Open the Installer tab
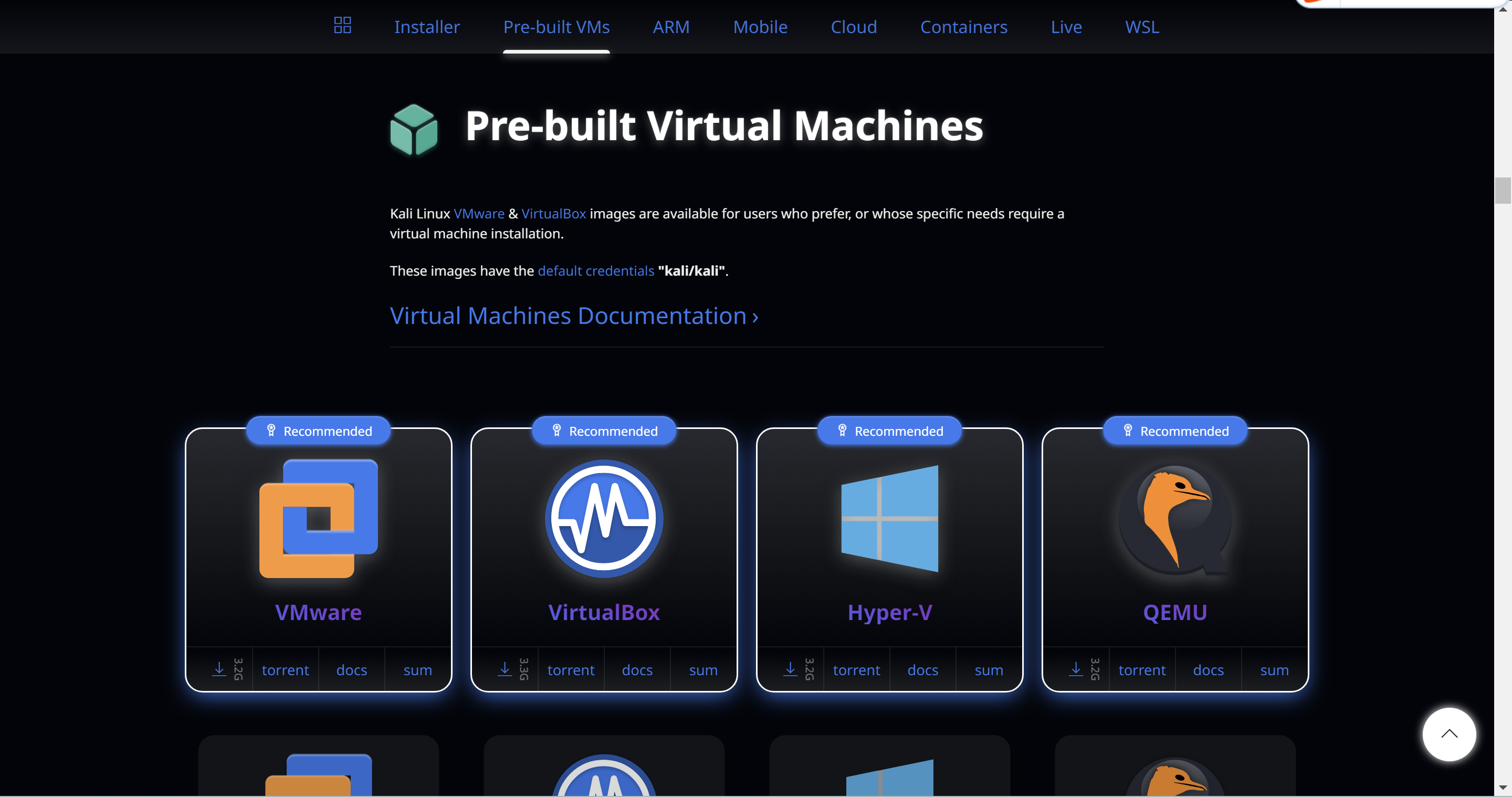1512x797 pixels. (427, 27)
